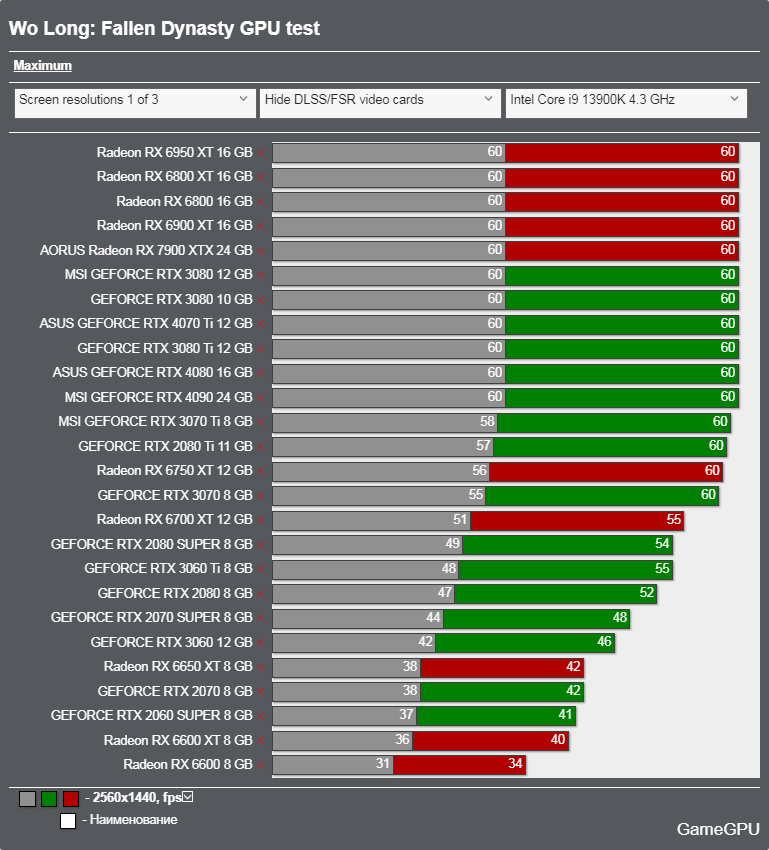Remove GEFORCE RTX 3060 Ti row X

pyautogui.click(x=260, y=570)
